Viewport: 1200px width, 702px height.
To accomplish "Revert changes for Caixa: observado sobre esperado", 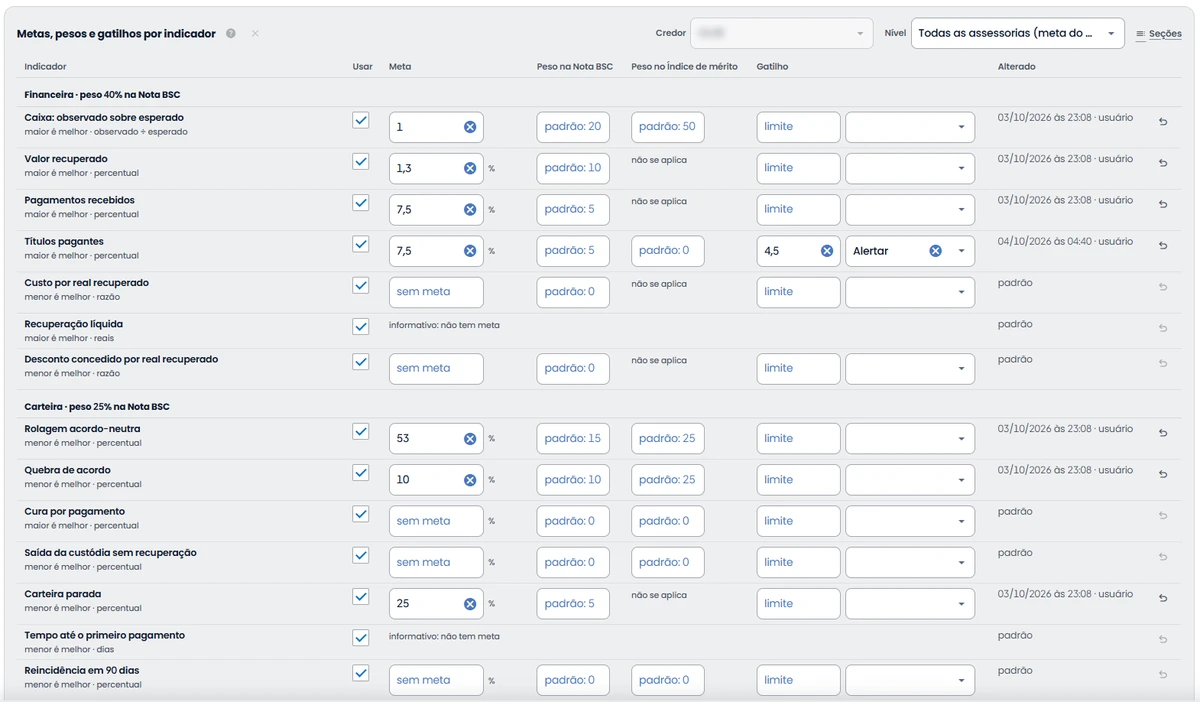I will (x=1163, y=122).
